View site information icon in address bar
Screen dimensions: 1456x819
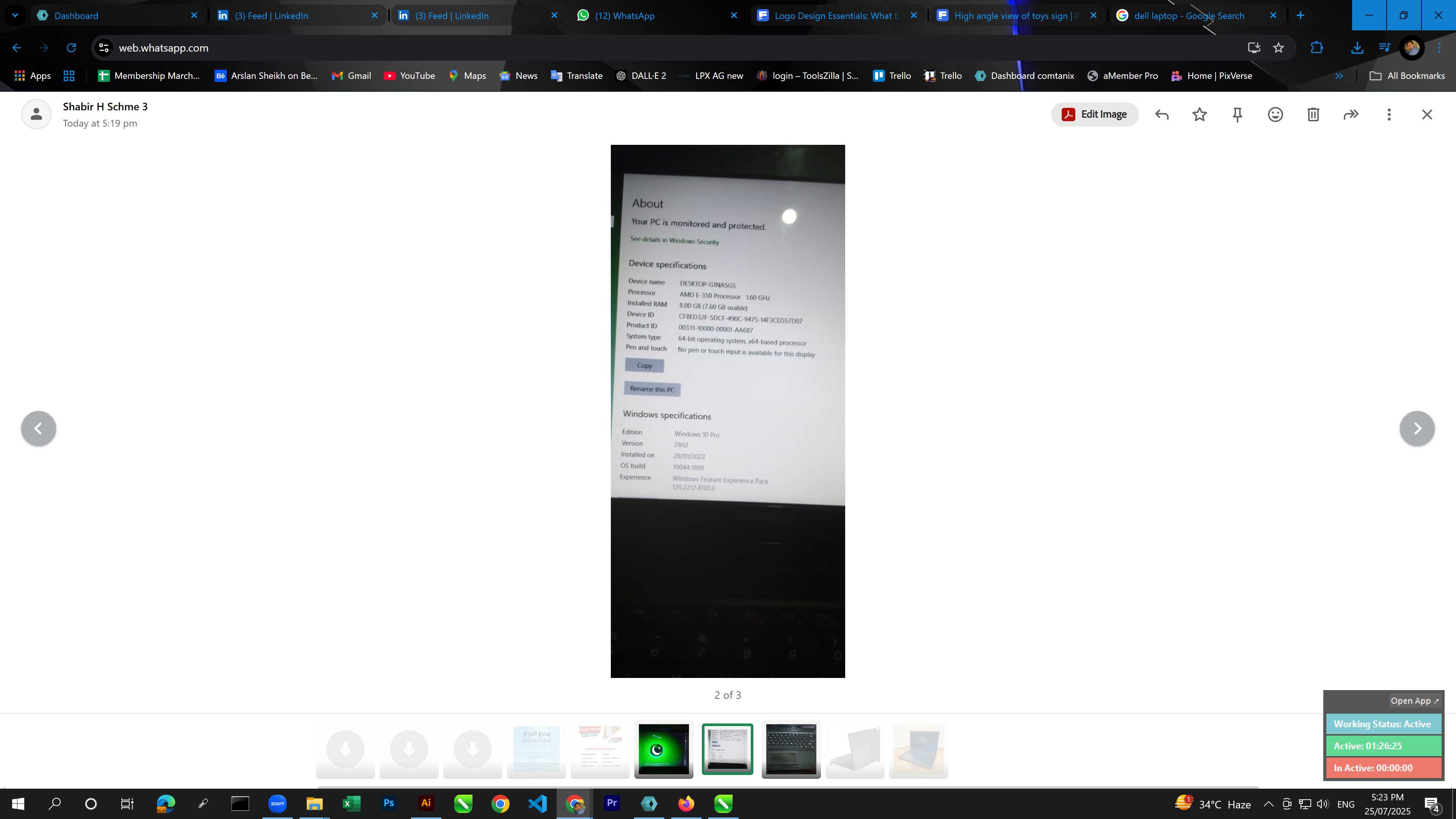pos(104,48)
